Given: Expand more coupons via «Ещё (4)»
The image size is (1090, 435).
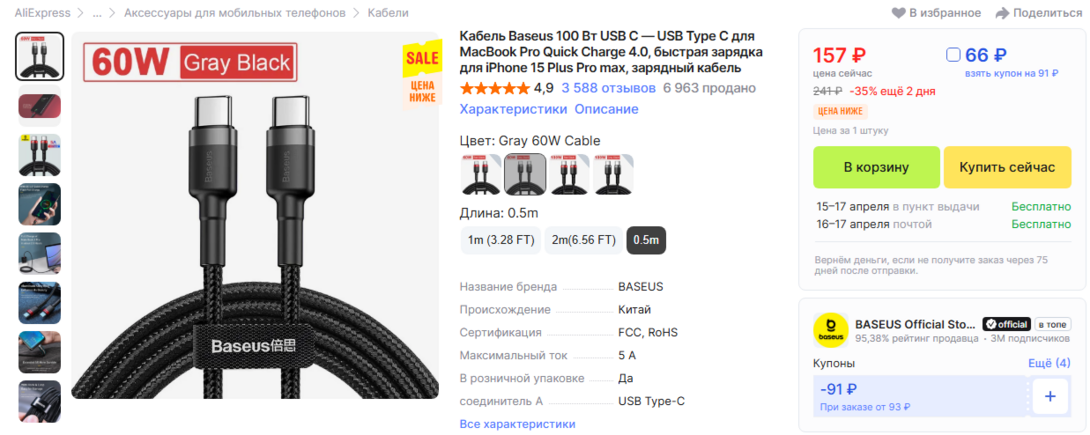Looking at the screenshot, I should pyautogui.click(x=1049, y=363).
